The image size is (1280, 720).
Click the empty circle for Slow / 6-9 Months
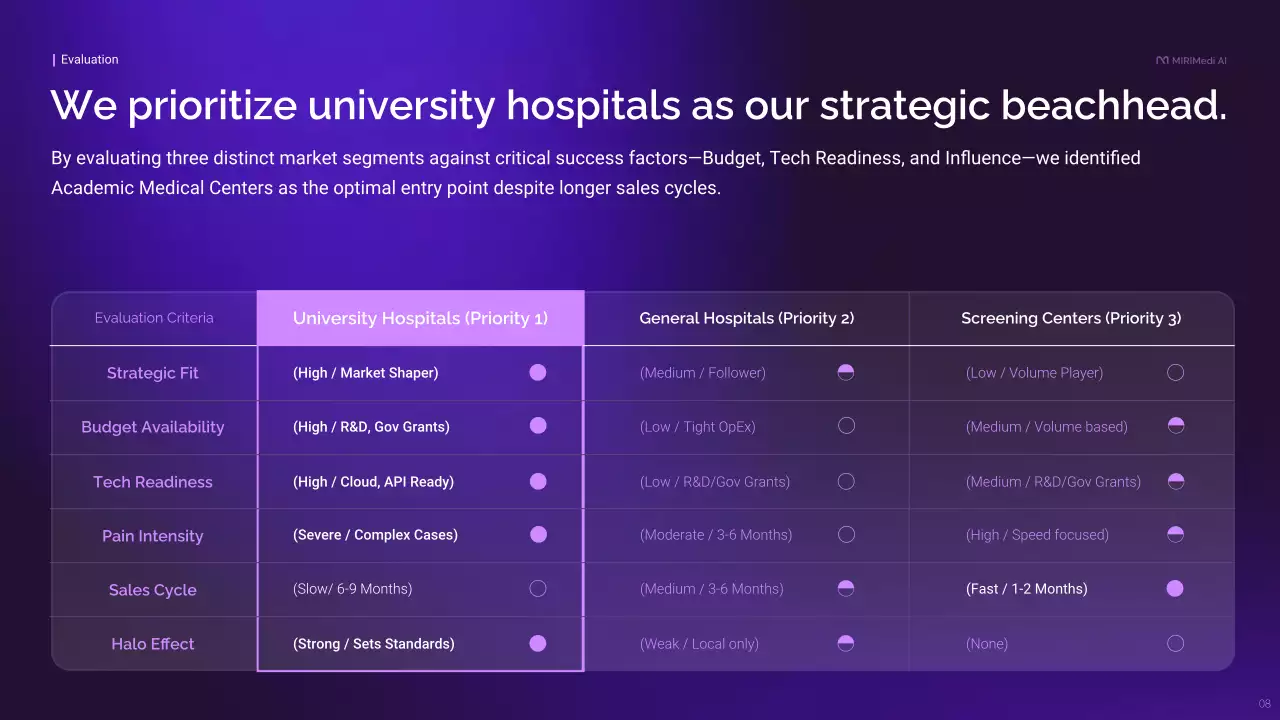538,589
